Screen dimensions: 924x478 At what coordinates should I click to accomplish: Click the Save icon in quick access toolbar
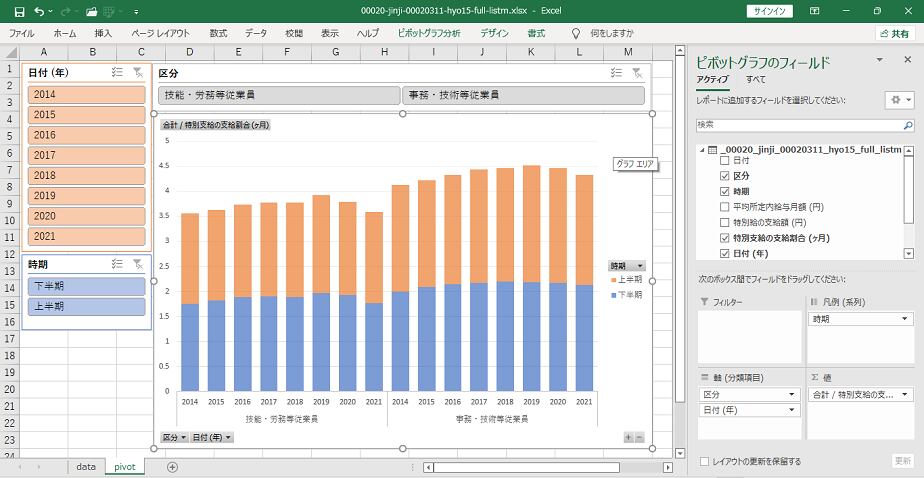point(15,10)
